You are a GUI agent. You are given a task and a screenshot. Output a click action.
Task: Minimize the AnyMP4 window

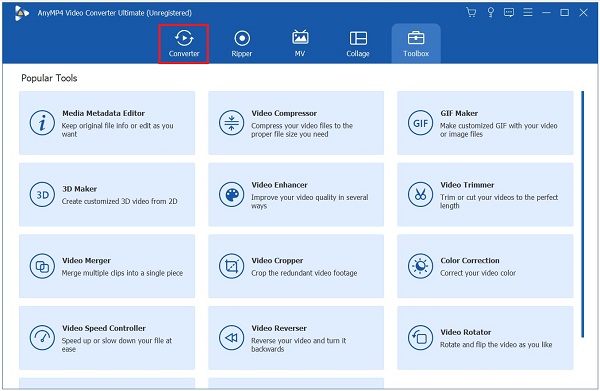546,13
